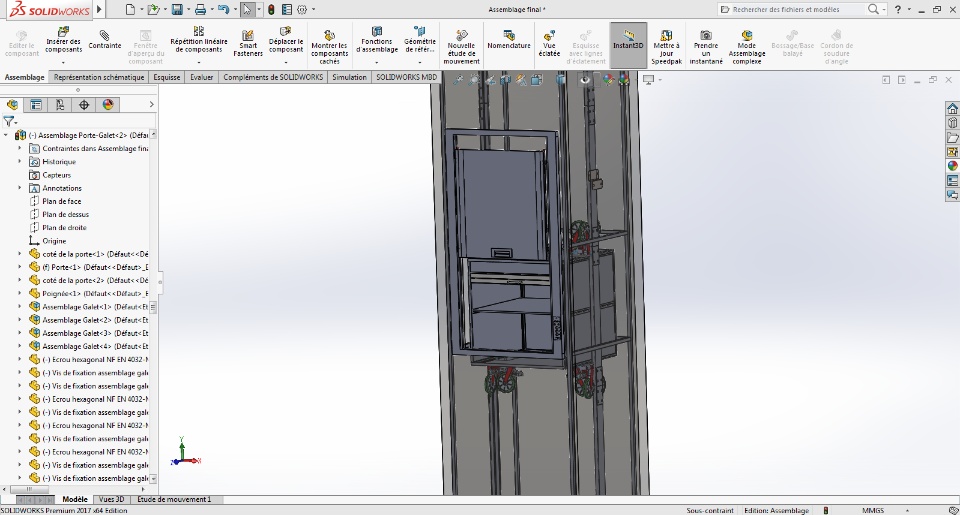Click the Save floppy disk icon
Viewport: 960px width, 515px height.
coord(177,10)
